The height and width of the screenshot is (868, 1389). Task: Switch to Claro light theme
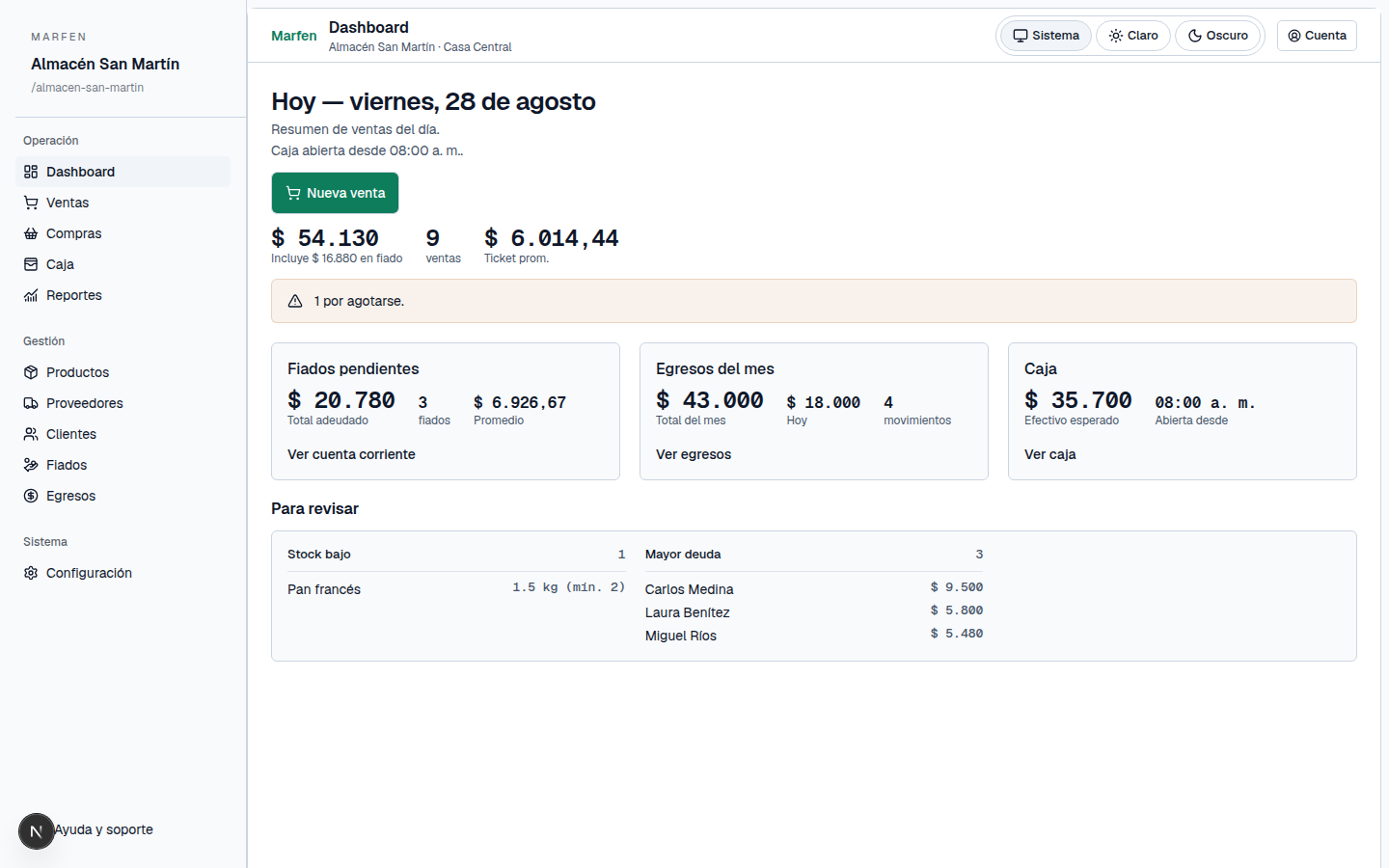[x=1133, y=36]
